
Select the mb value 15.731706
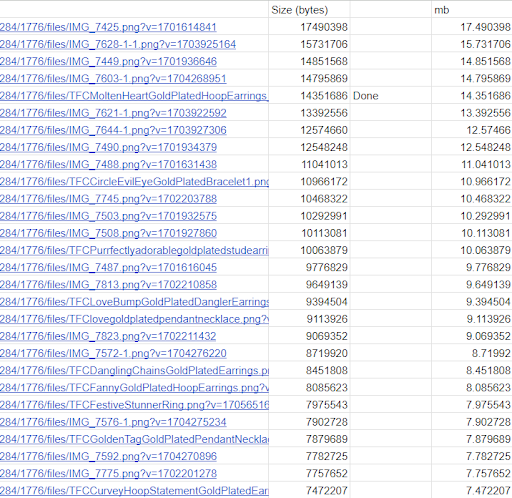click(x=472, y=44)
